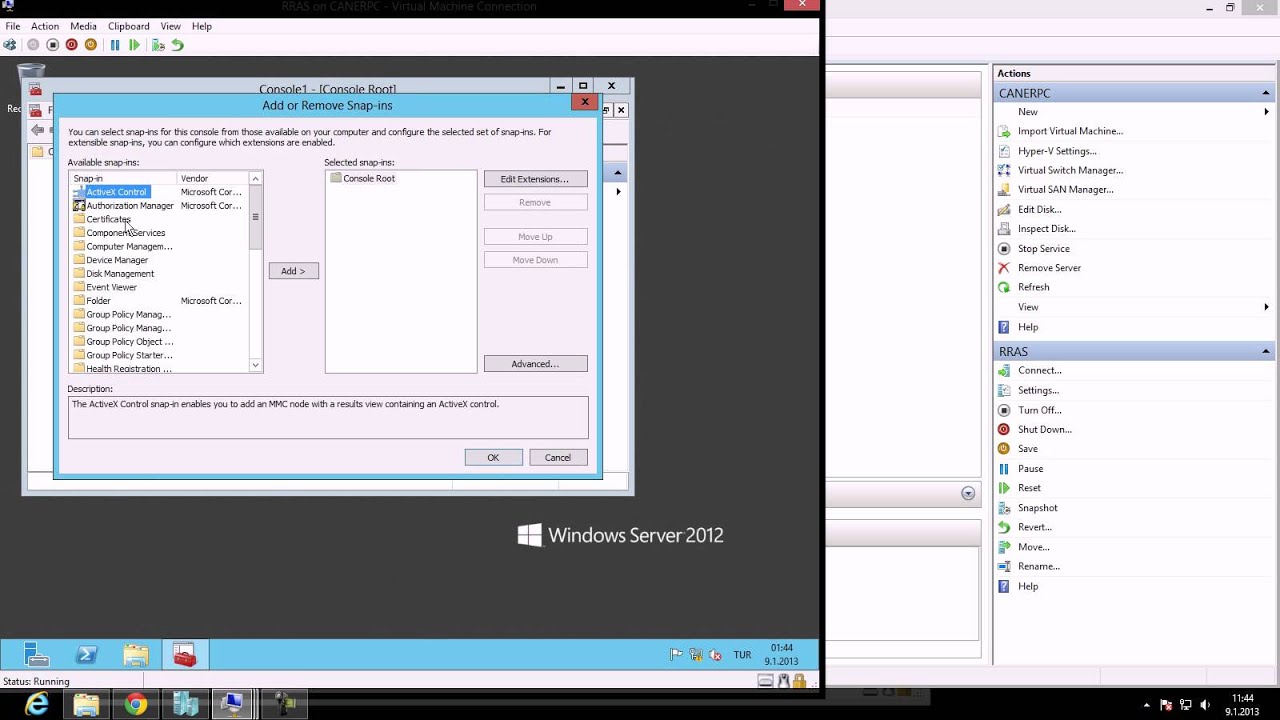
Task: Click MMC toolbox icon on guest taskbar
Action: click(185, 655)
